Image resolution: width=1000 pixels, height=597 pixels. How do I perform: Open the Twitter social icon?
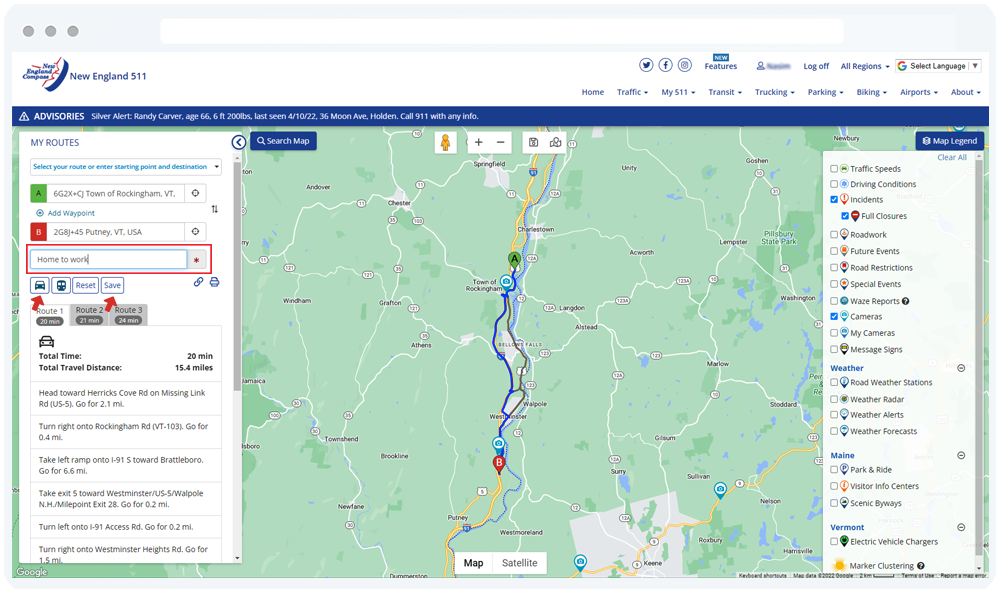coord(646,65)
